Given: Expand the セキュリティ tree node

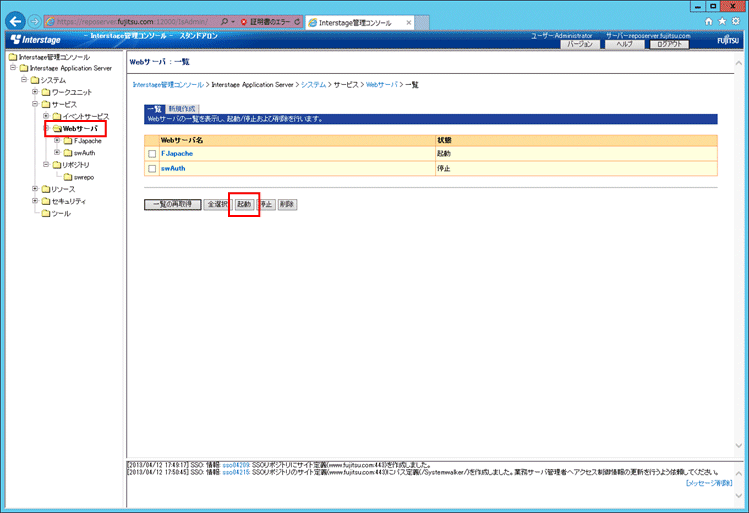Looking at the screenshot, I should click(35, 201).
